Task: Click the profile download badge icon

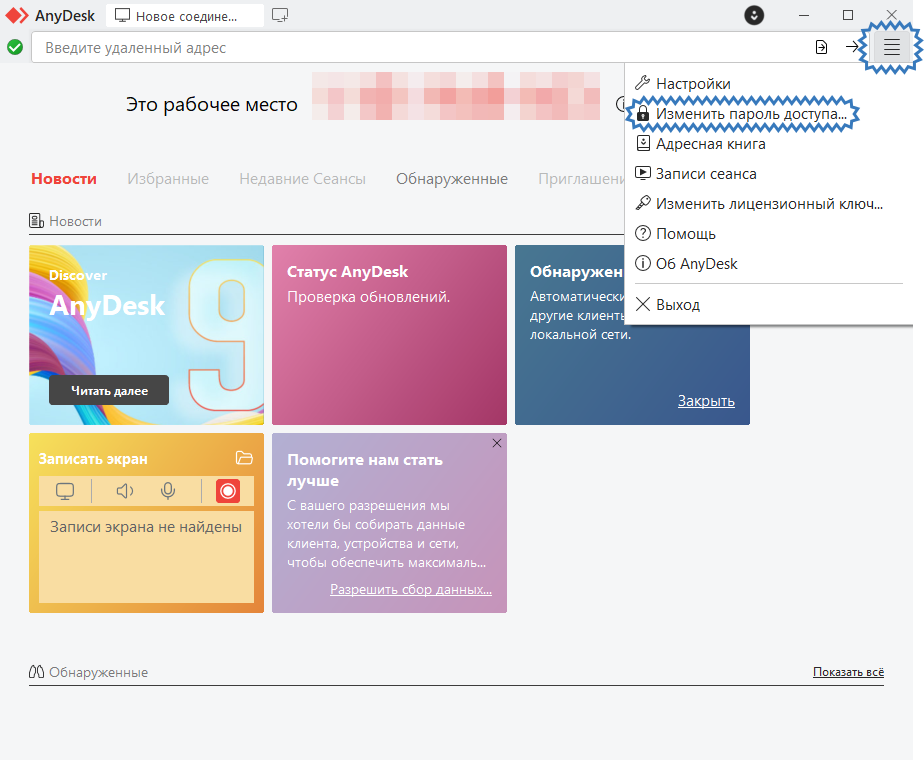Action: click(754, 15)
